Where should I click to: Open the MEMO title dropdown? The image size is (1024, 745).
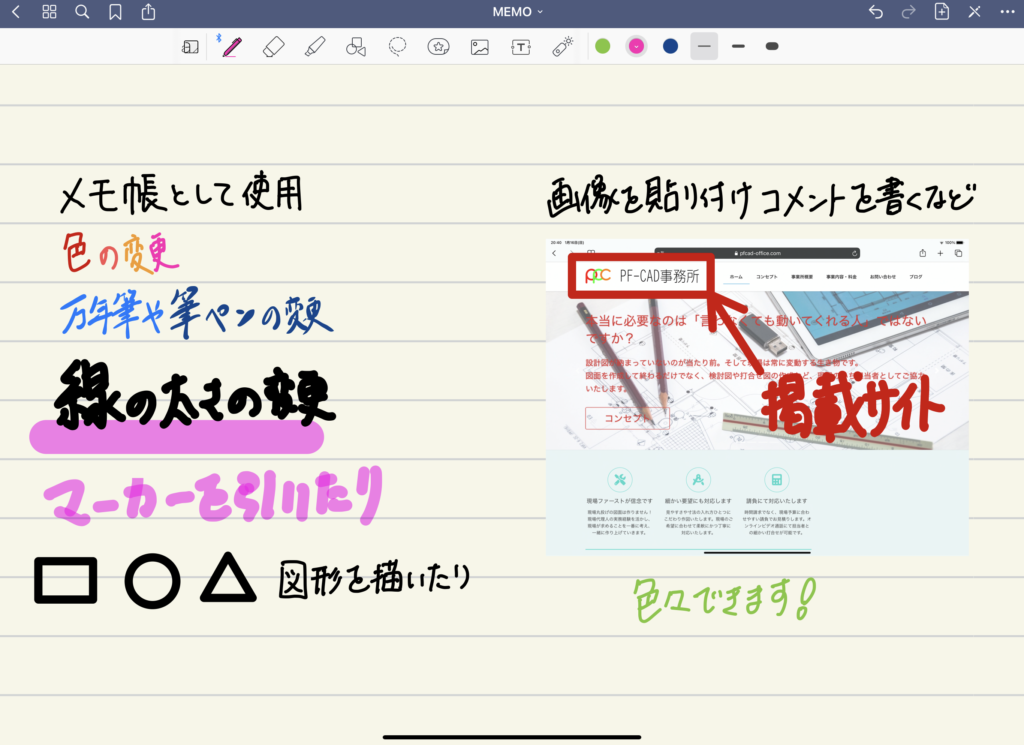click(x=518, y=12)
